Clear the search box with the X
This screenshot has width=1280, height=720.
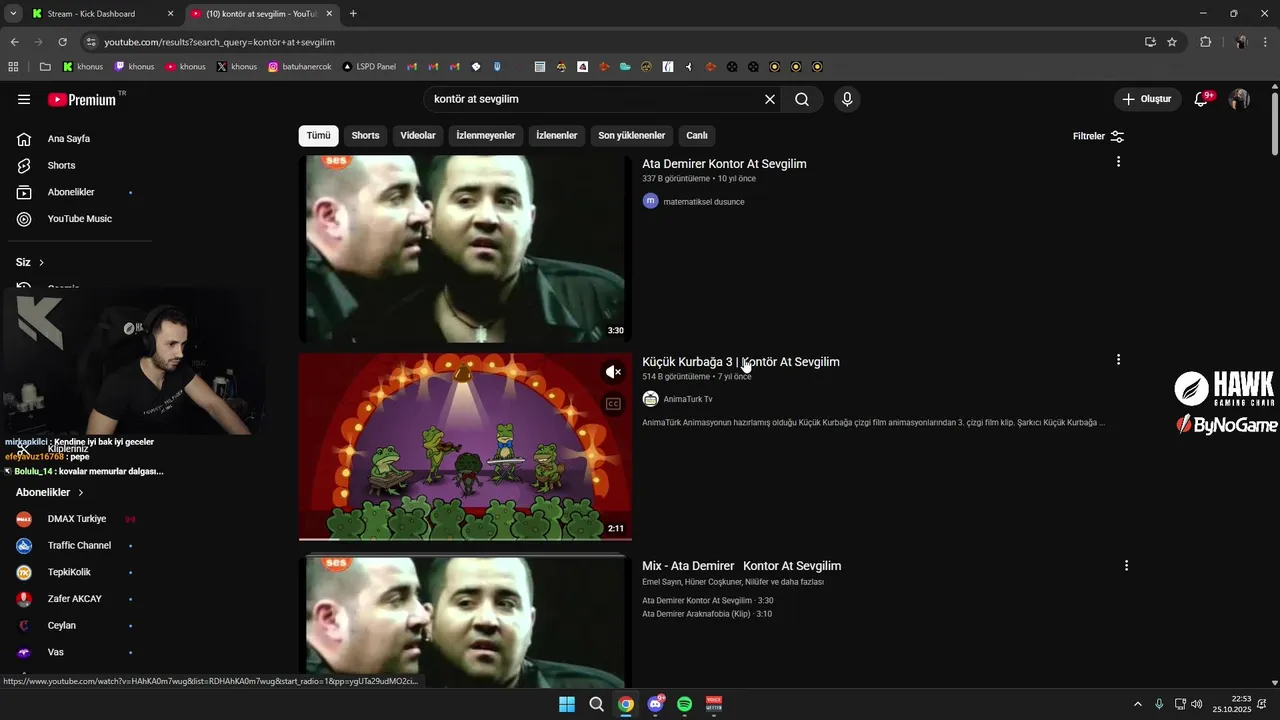coord(770,99)
